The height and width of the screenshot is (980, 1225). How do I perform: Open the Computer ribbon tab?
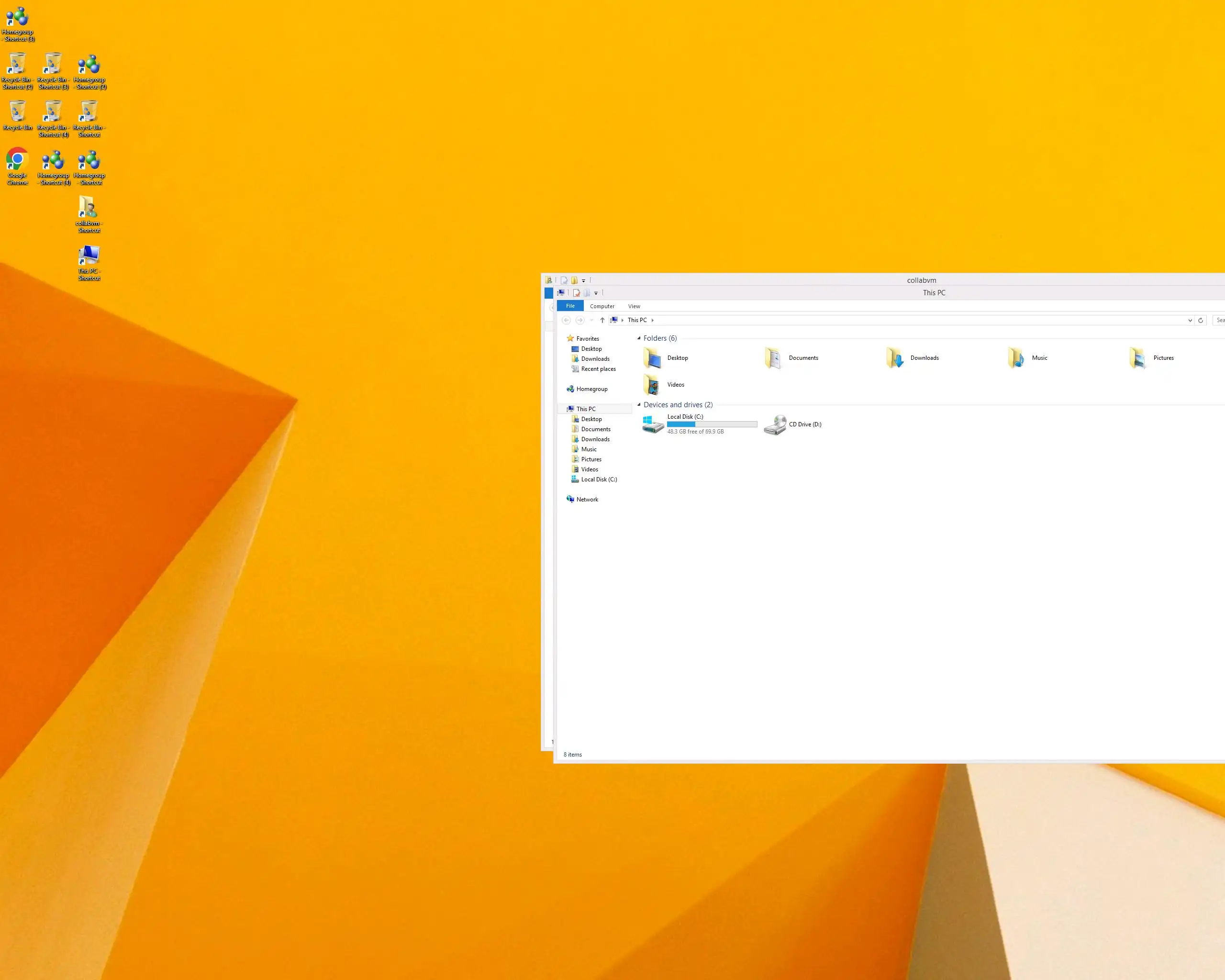601,306
